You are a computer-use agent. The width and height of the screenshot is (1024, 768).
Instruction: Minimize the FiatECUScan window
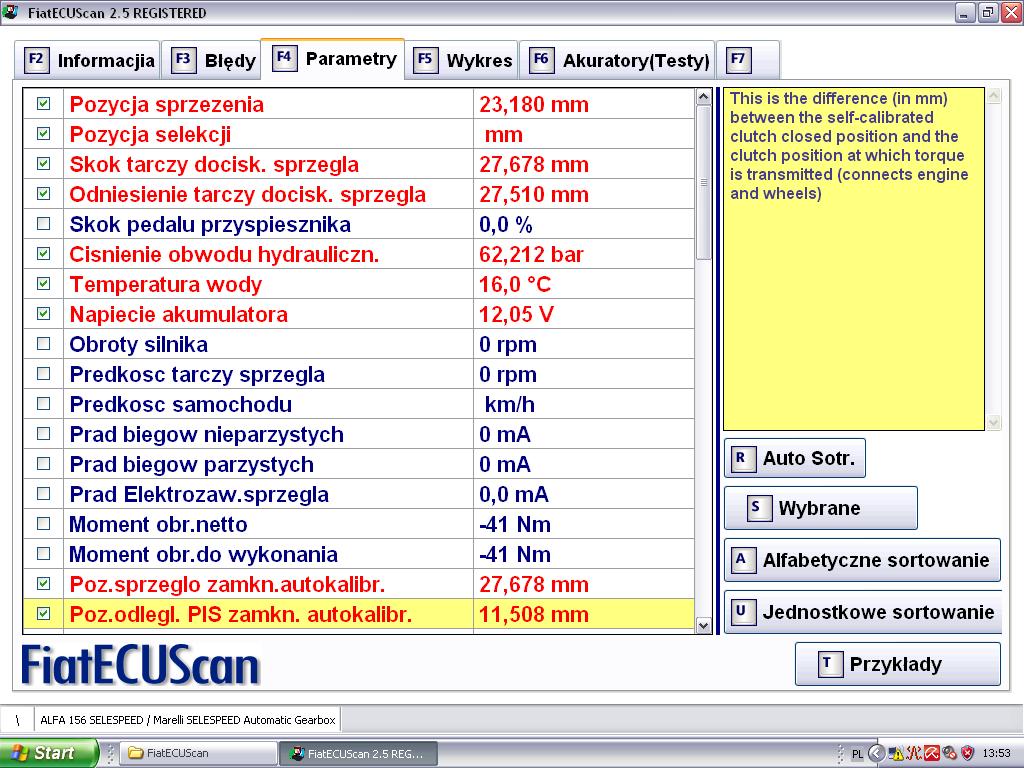[965, 12]
